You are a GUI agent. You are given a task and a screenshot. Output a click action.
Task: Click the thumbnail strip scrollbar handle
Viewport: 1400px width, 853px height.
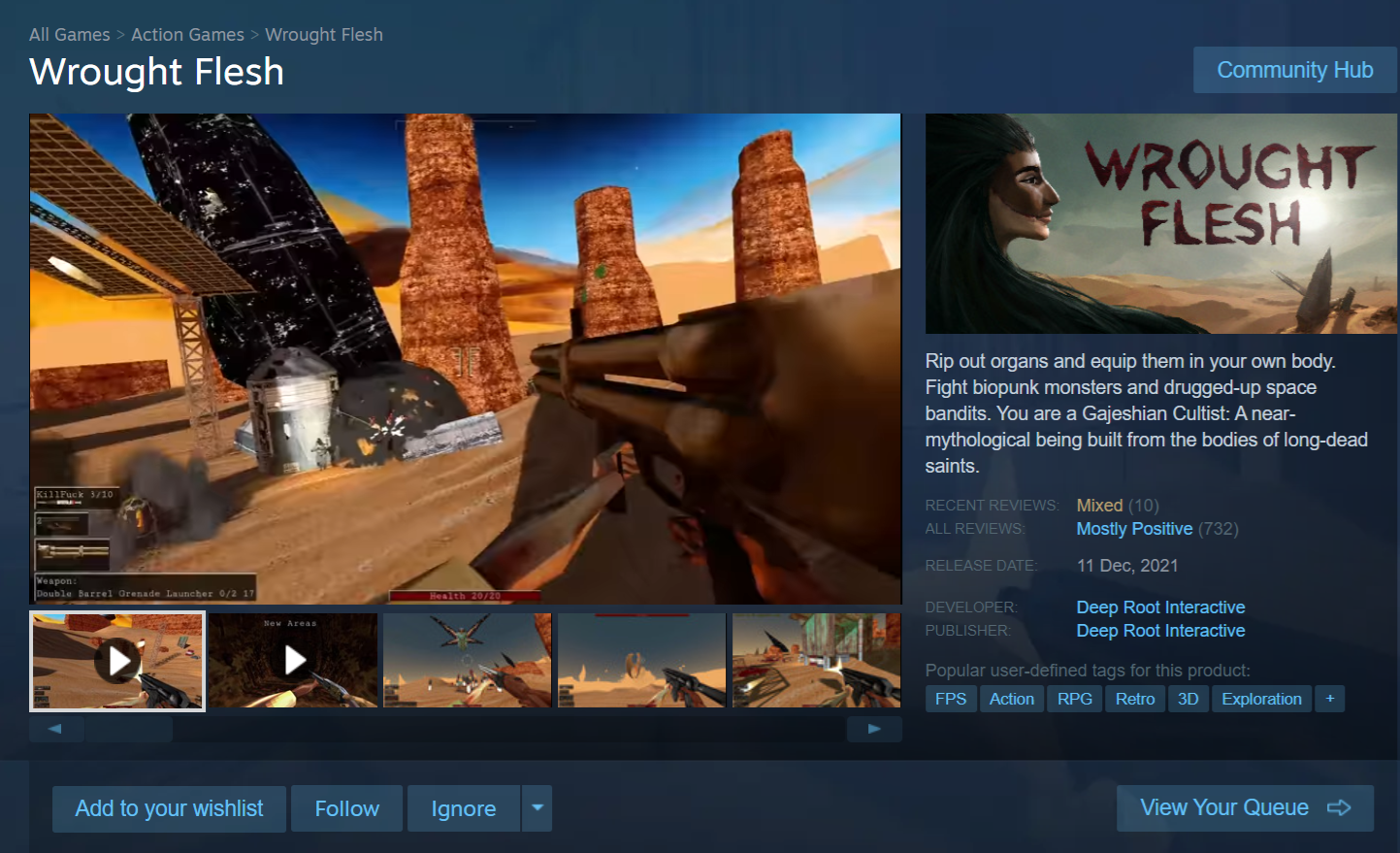[128, 729]
